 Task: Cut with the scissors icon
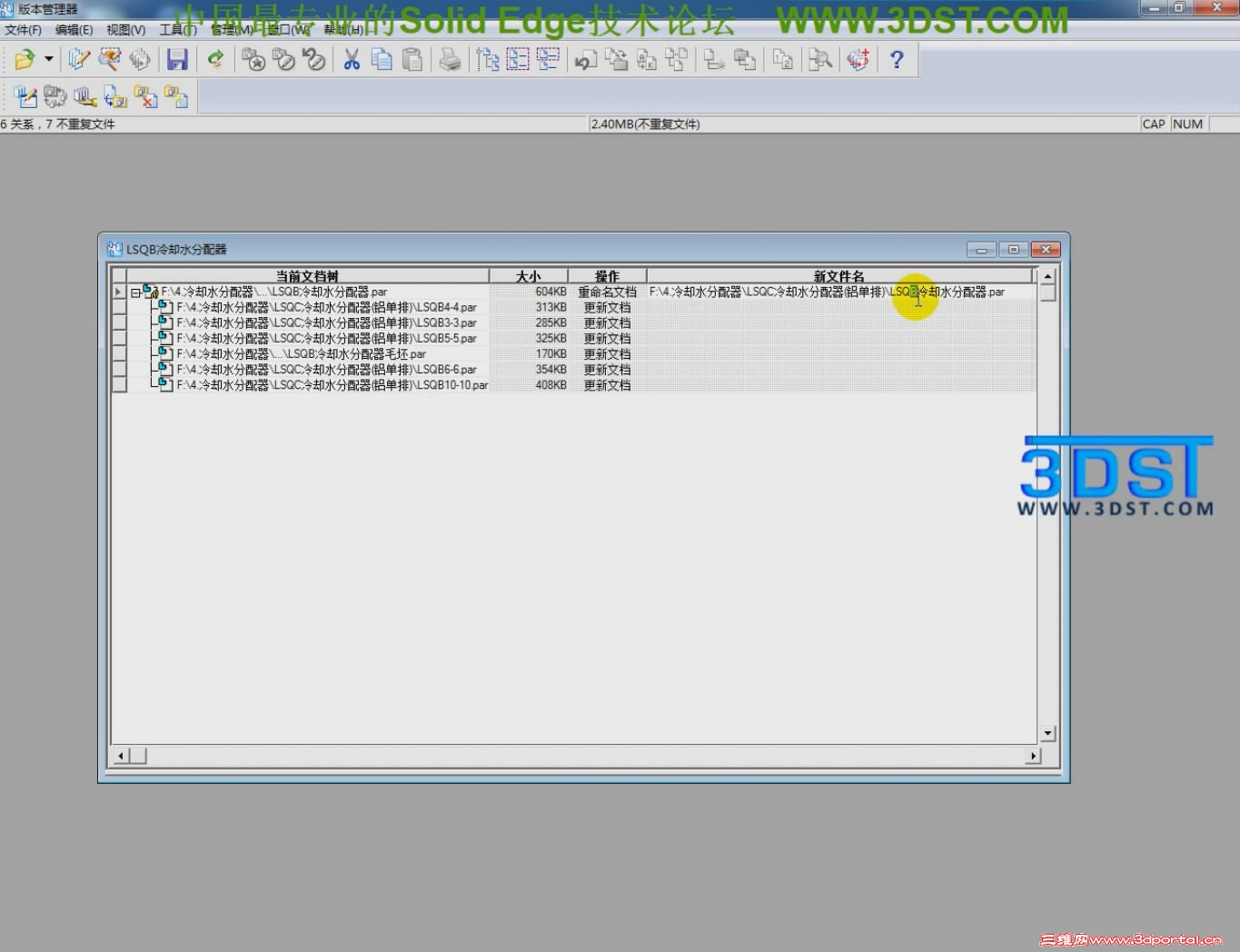352,60
